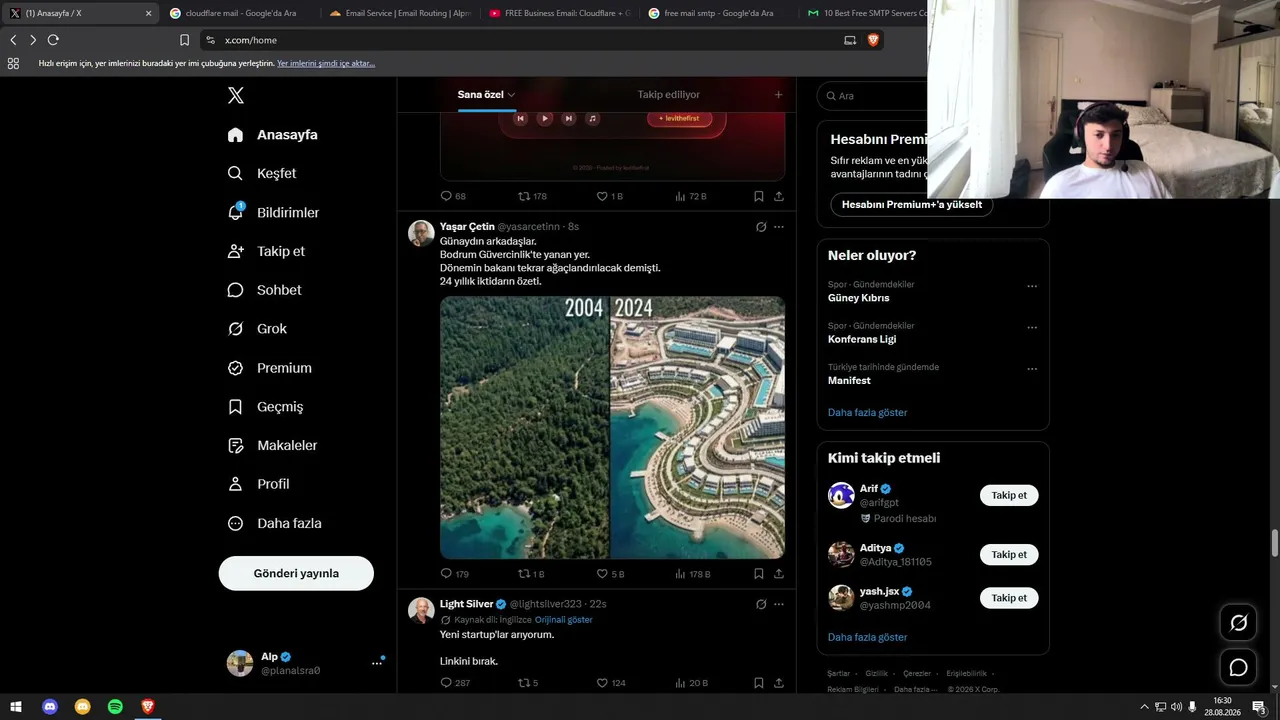Share Yaşar Çetin's post
Viewport: 1280px width, 720px height.
coord(779,574)
